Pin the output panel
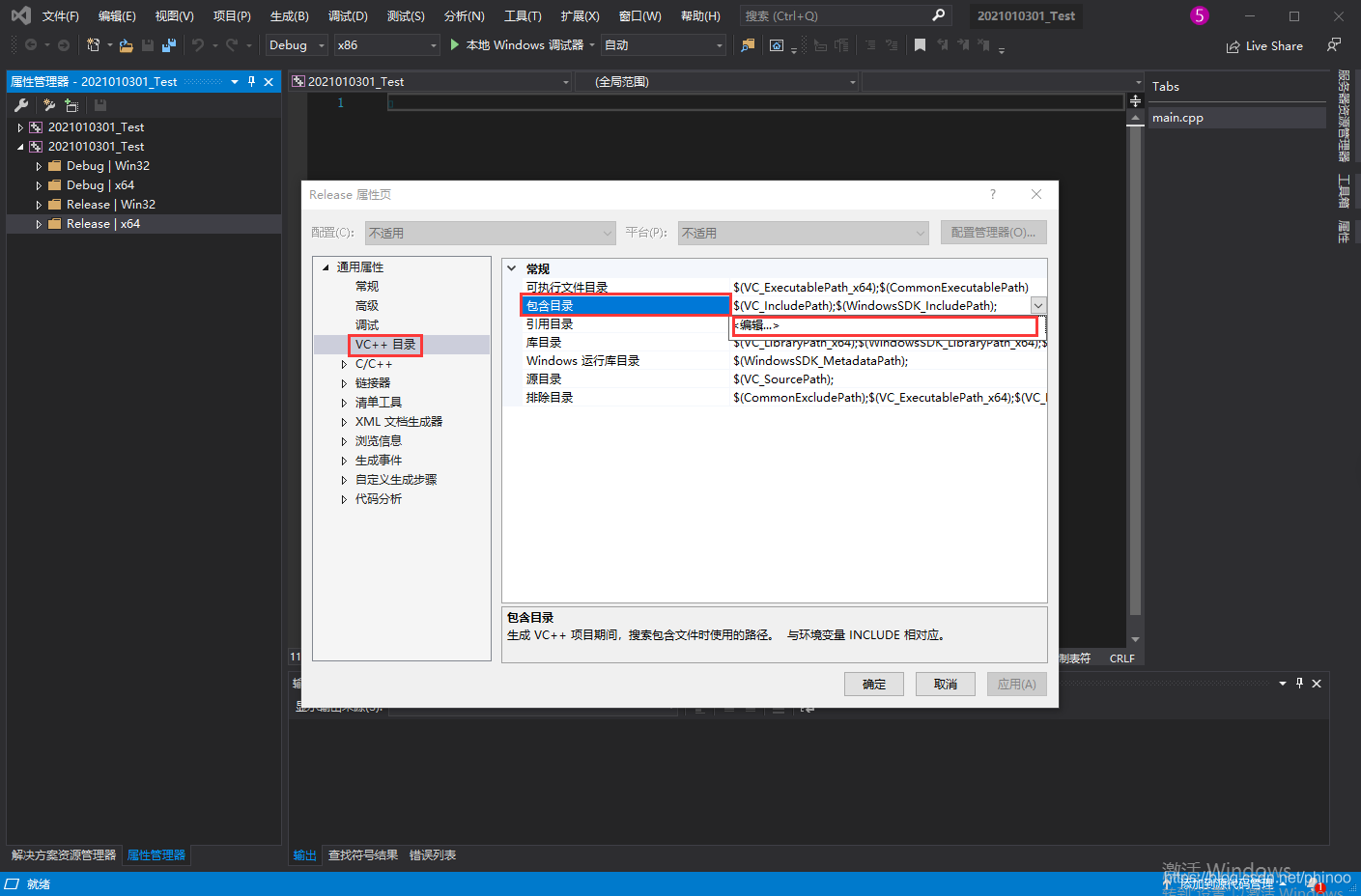Viewport: 1361px width, 896px height. click(x=1299, y=683)
